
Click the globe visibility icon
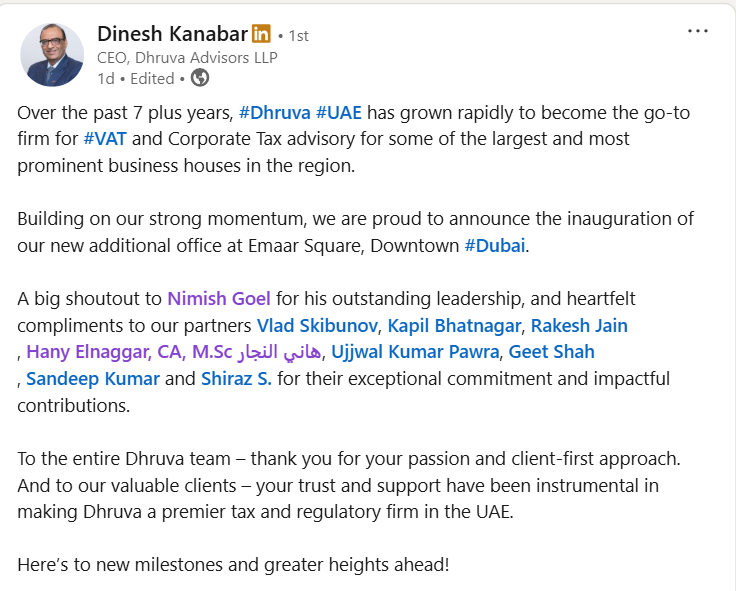(x=199, y=77)
